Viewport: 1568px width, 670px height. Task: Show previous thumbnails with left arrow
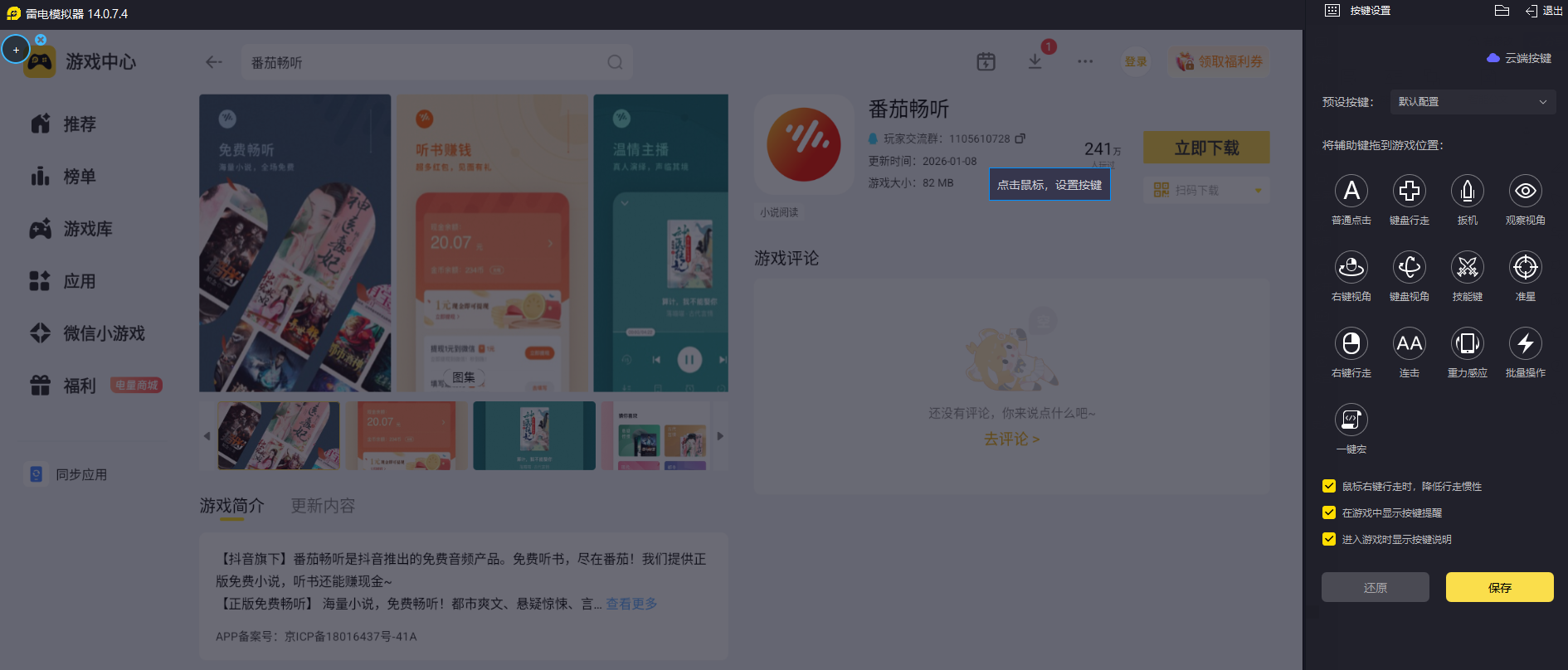coord(207,436)
